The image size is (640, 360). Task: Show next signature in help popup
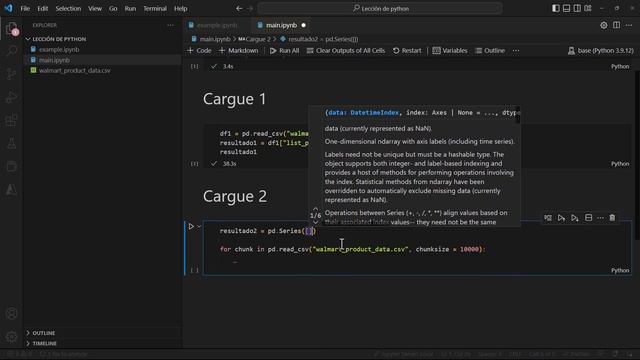click(315, 222)
